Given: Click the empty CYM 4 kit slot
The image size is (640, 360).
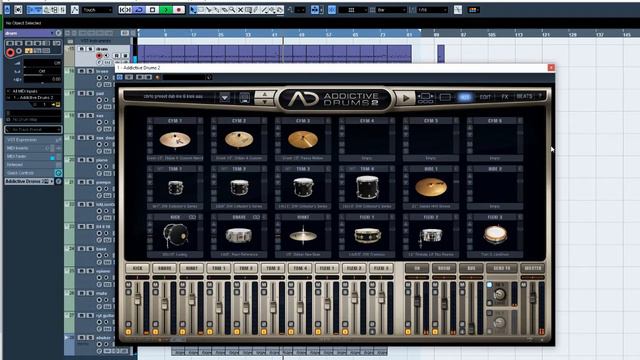Looking at the screenshot, I should [x=367, y=140].
